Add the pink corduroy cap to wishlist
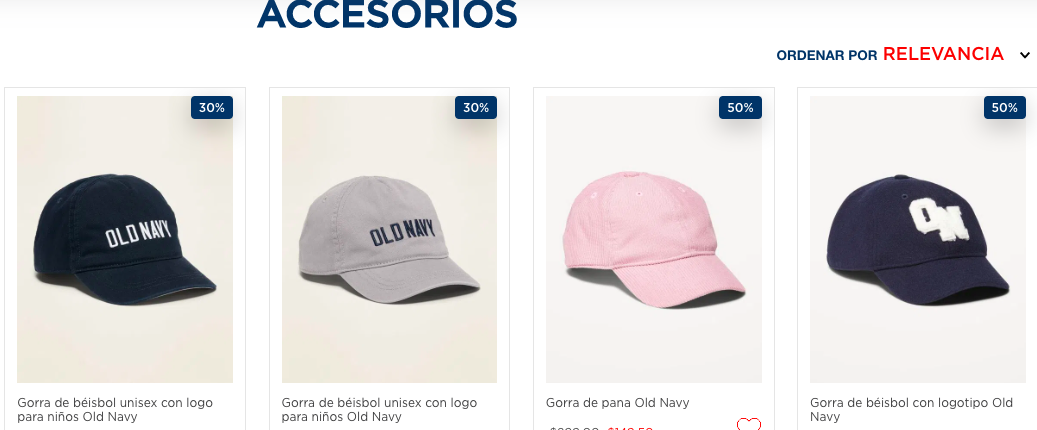Screen dimensions: 1037x430 (x=749, y=424)
